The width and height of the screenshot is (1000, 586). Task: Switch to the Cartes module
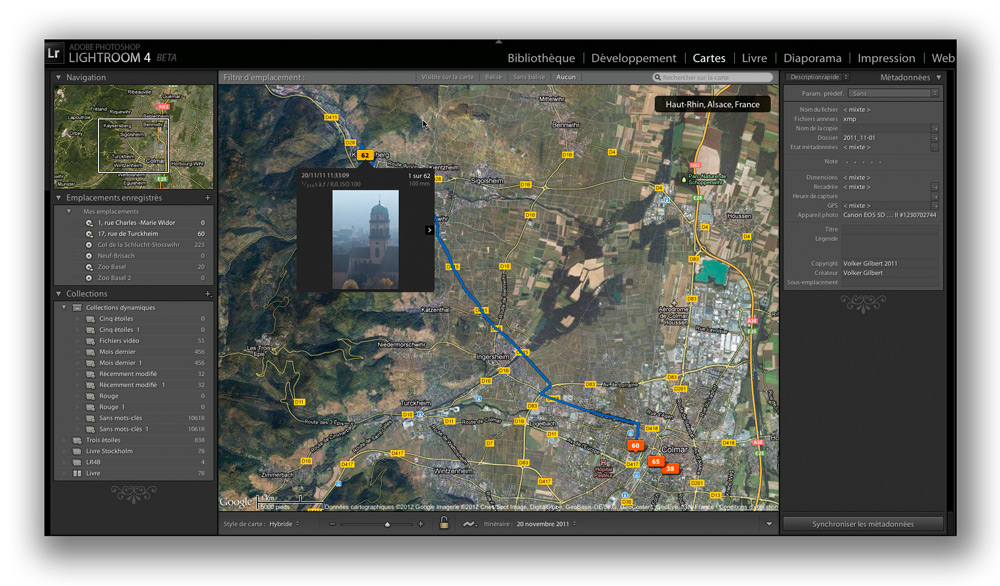point(709,58)
